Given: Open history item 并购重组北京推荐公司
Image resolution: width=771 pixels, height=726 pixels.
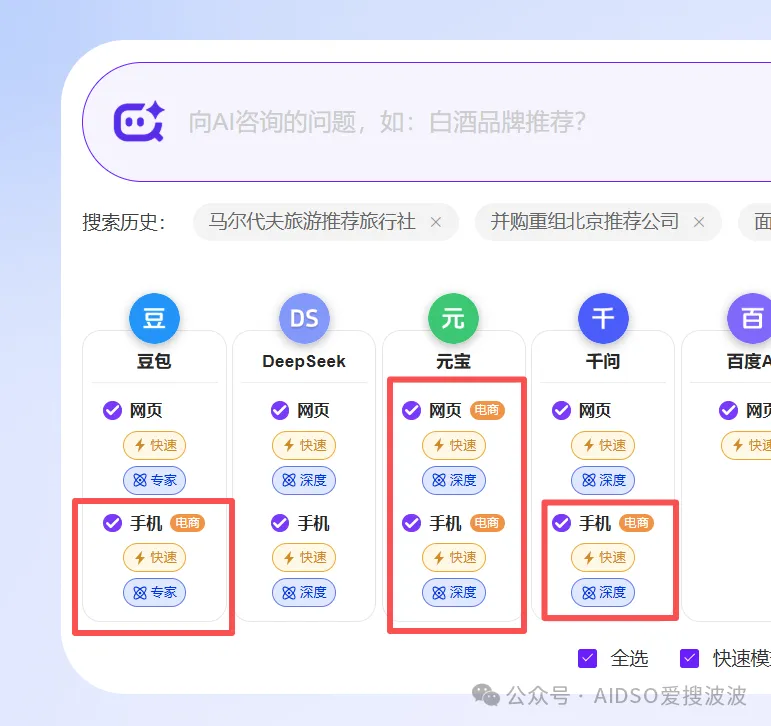Looking at the screenshot, I should tap(584, 222).
